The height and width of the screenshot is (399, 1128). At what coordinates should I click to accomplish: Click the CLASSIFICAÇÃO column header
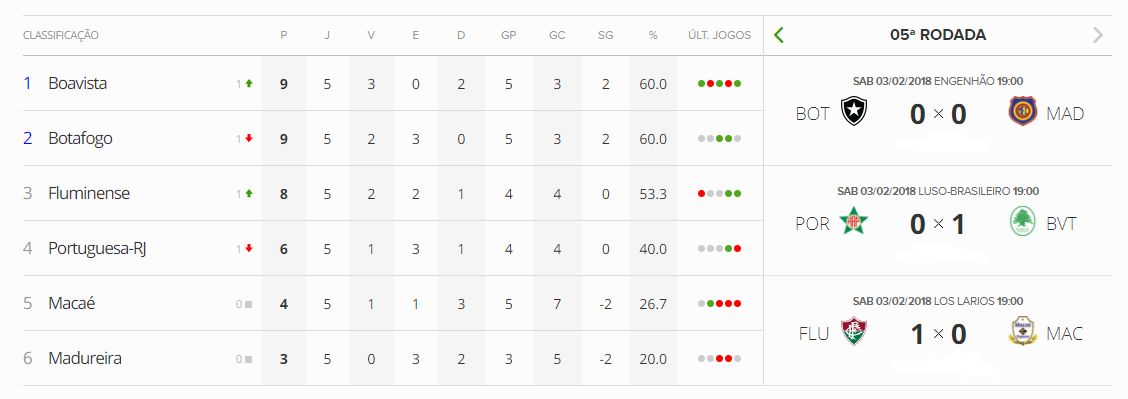click(x=61, y=35)
